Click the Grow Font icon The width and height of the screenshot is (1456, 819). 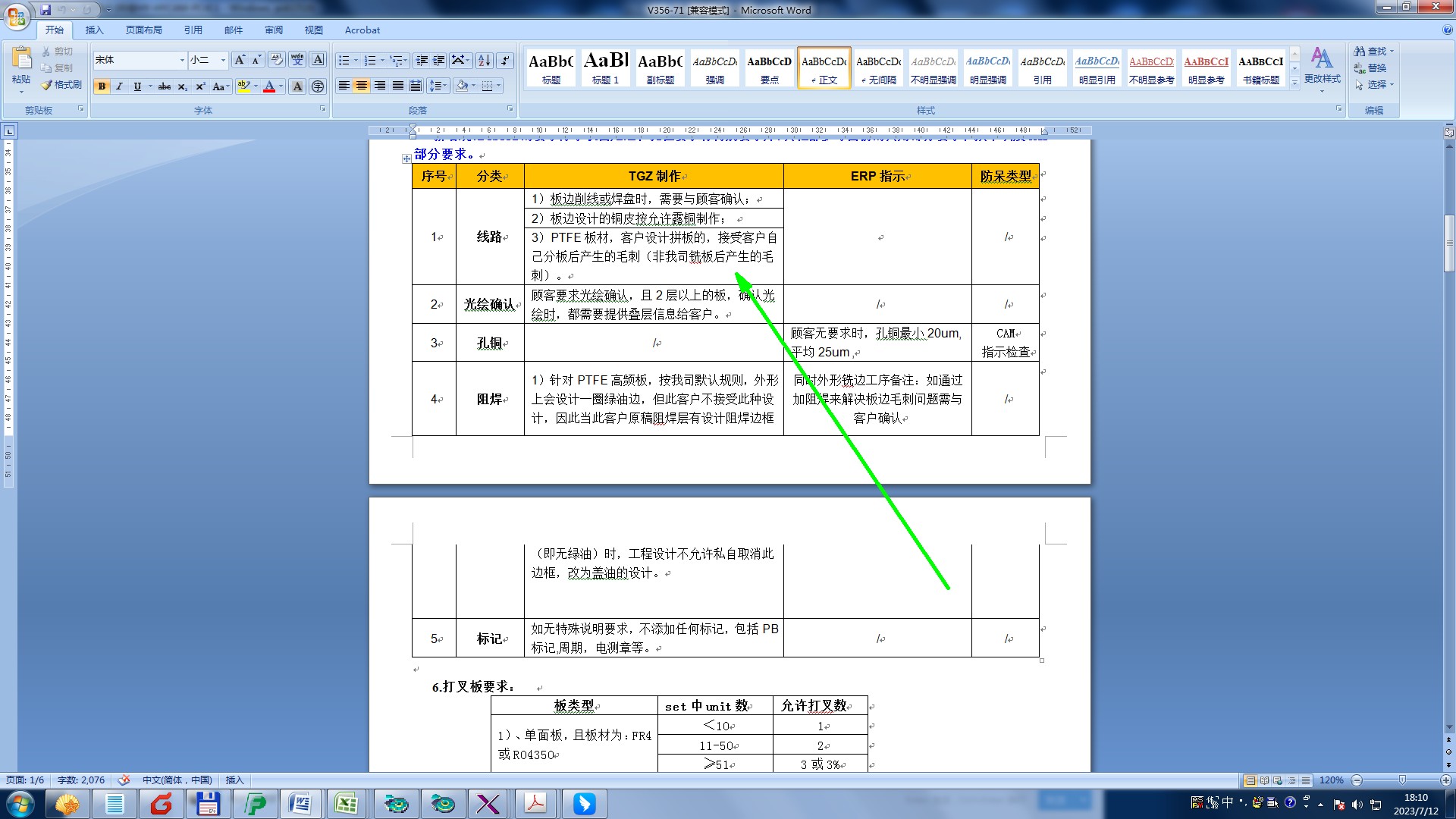coord(240,60)
